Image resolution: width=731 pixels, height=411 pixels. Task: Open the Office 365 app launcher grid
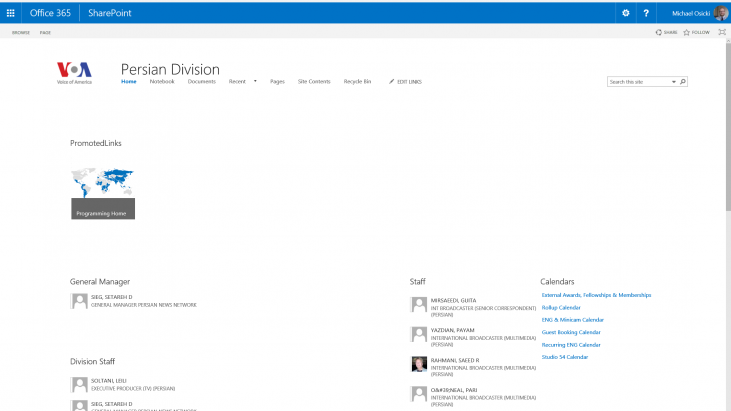tap(10, 13)
